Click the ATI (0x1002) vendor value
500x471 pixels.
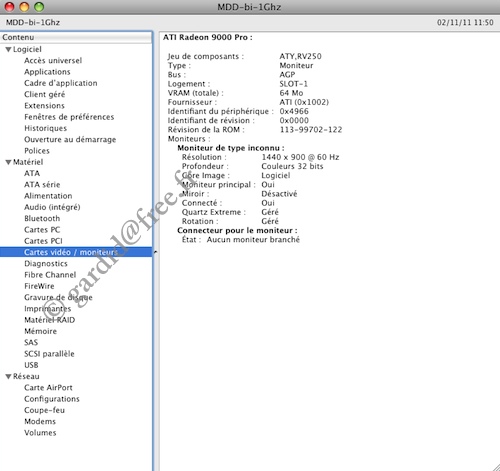304,102
